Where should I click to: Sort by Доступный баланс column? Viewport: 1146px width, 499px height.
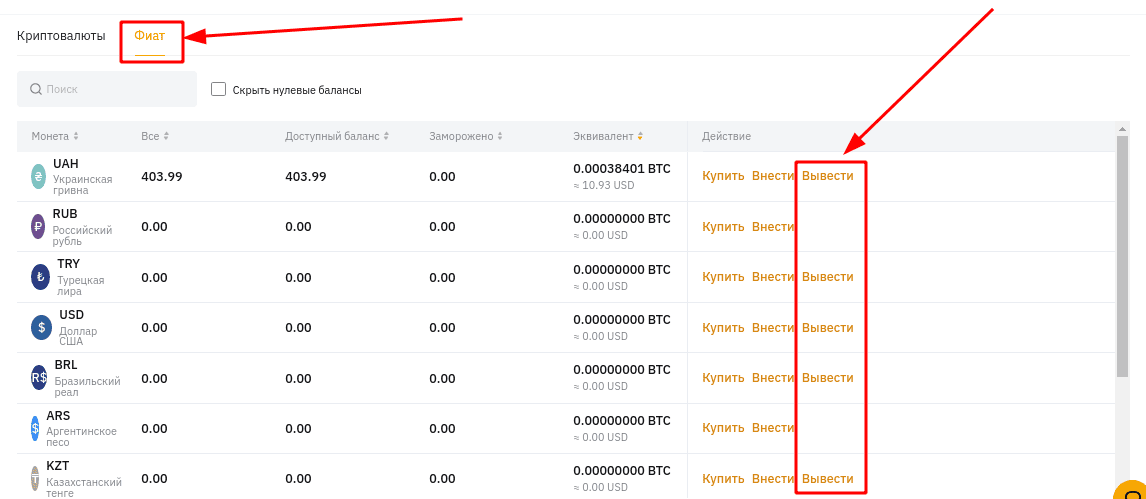pyautogui.click(x=337, y=137)
